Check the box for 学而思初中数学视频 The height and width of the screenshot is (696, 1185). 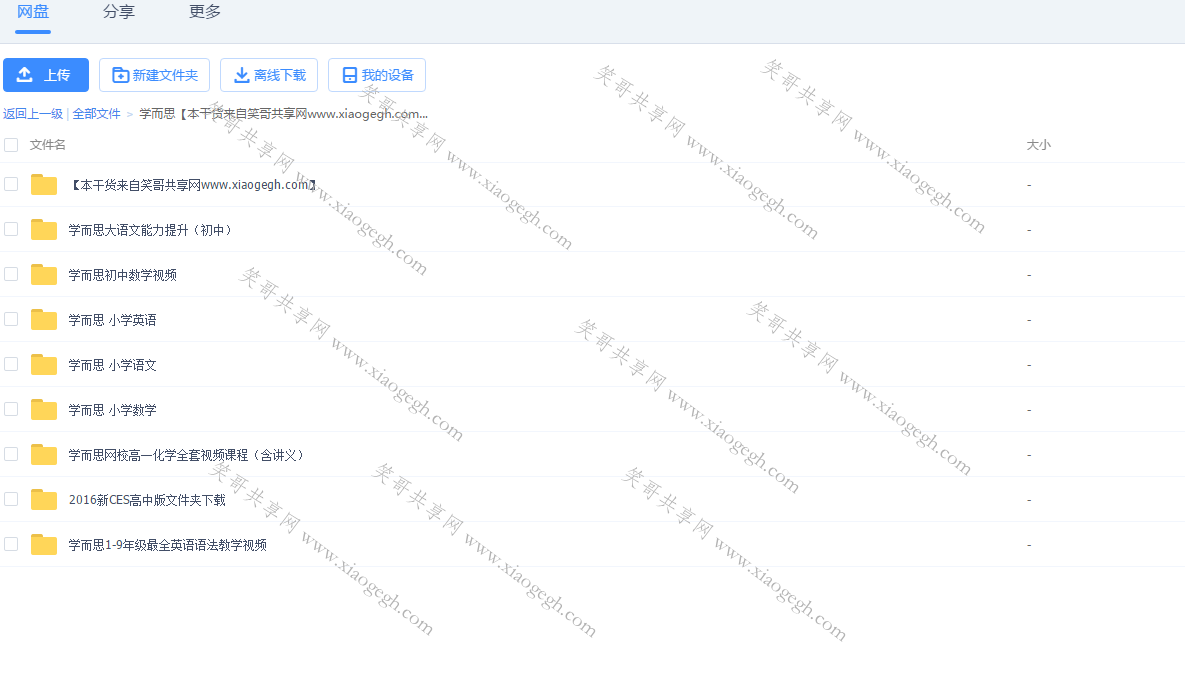(11, 274)
